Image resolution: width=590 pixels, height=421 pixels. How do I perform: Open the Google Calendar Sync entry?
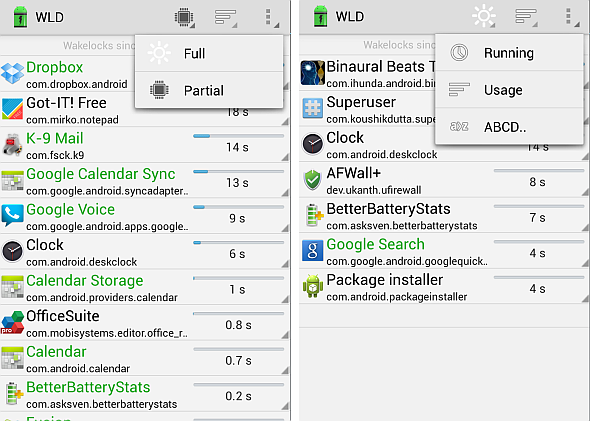(145, 181)
